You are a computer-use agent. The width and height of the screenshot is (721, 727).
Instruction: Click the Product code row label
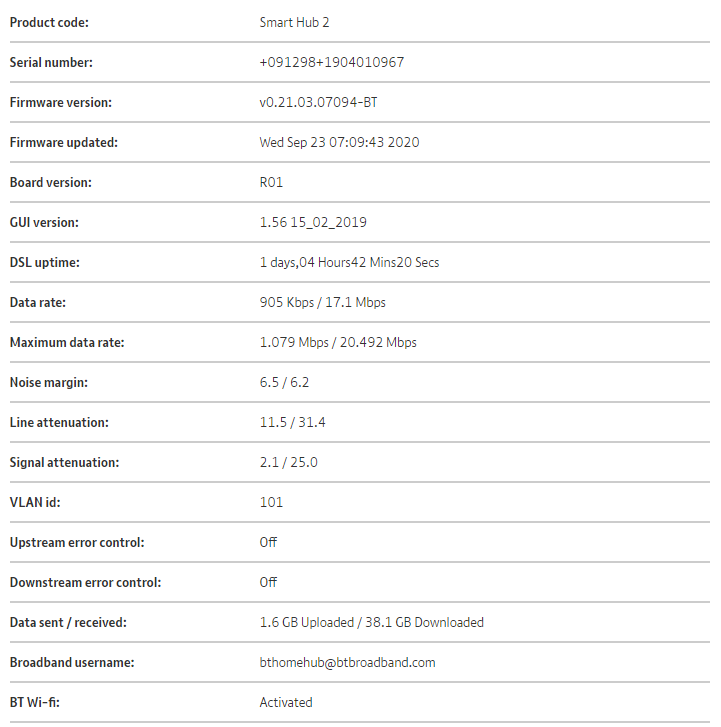[x=48, y=22]
